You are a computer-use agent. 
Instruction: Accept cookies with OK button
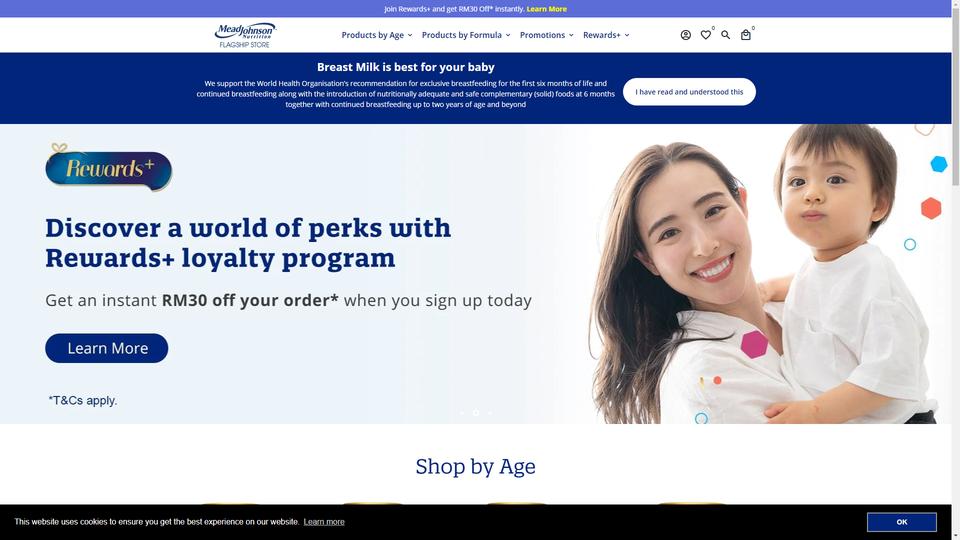coord(902,522)
